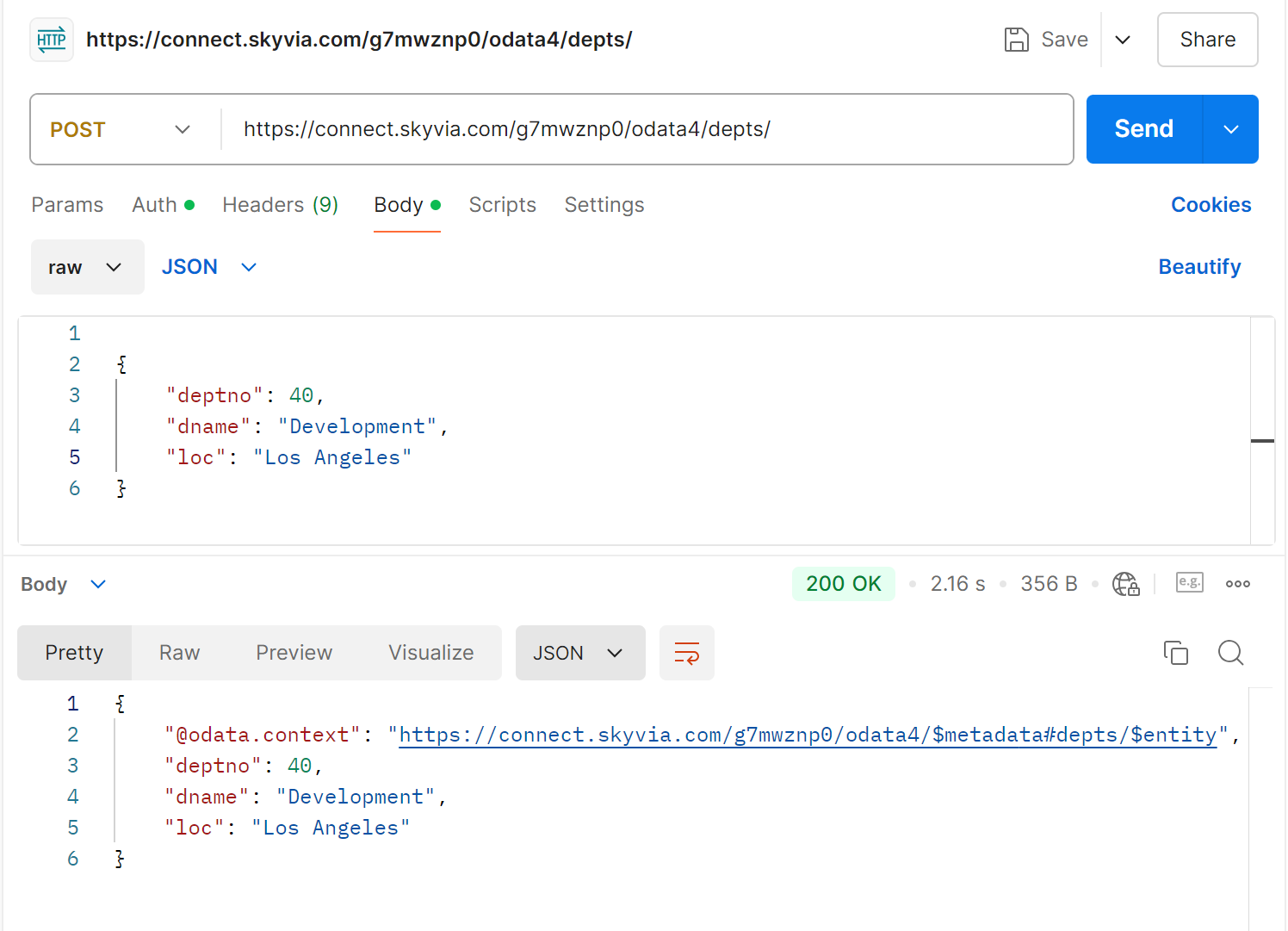The image size is (1288, 931).
Task: Click the Share button
Action: pos(1207,40)
